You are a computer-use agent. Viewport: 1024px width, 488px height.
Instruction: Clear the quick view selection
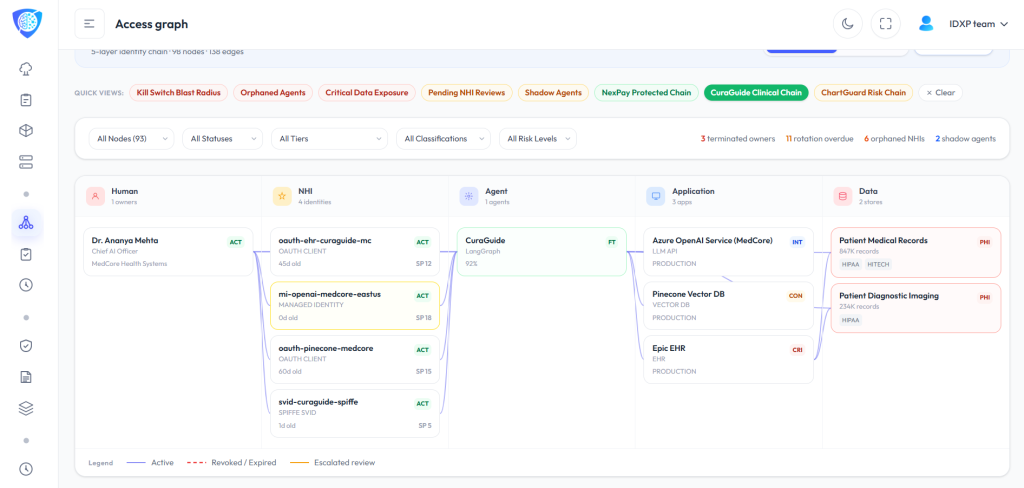(x=940, y=93)
